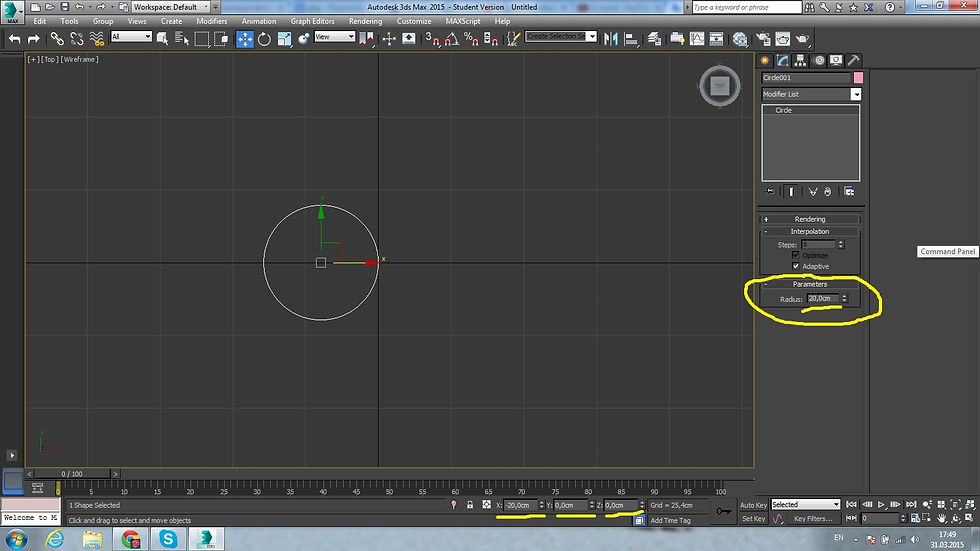Open the Schematic View icon
This screenshot has width=980, height=551.
pos(716,39)
